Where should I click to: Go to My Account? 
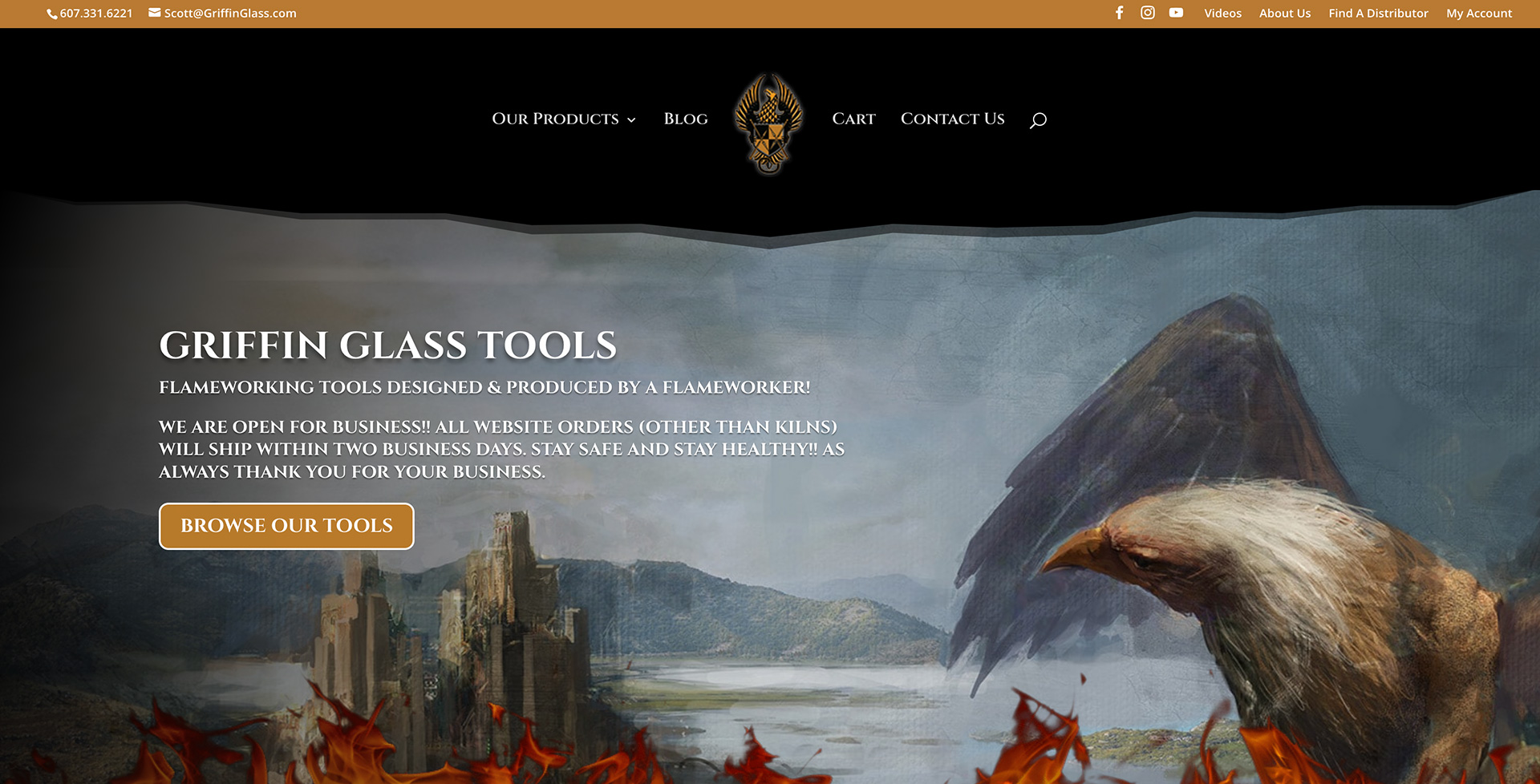[x=1479, y=14]
